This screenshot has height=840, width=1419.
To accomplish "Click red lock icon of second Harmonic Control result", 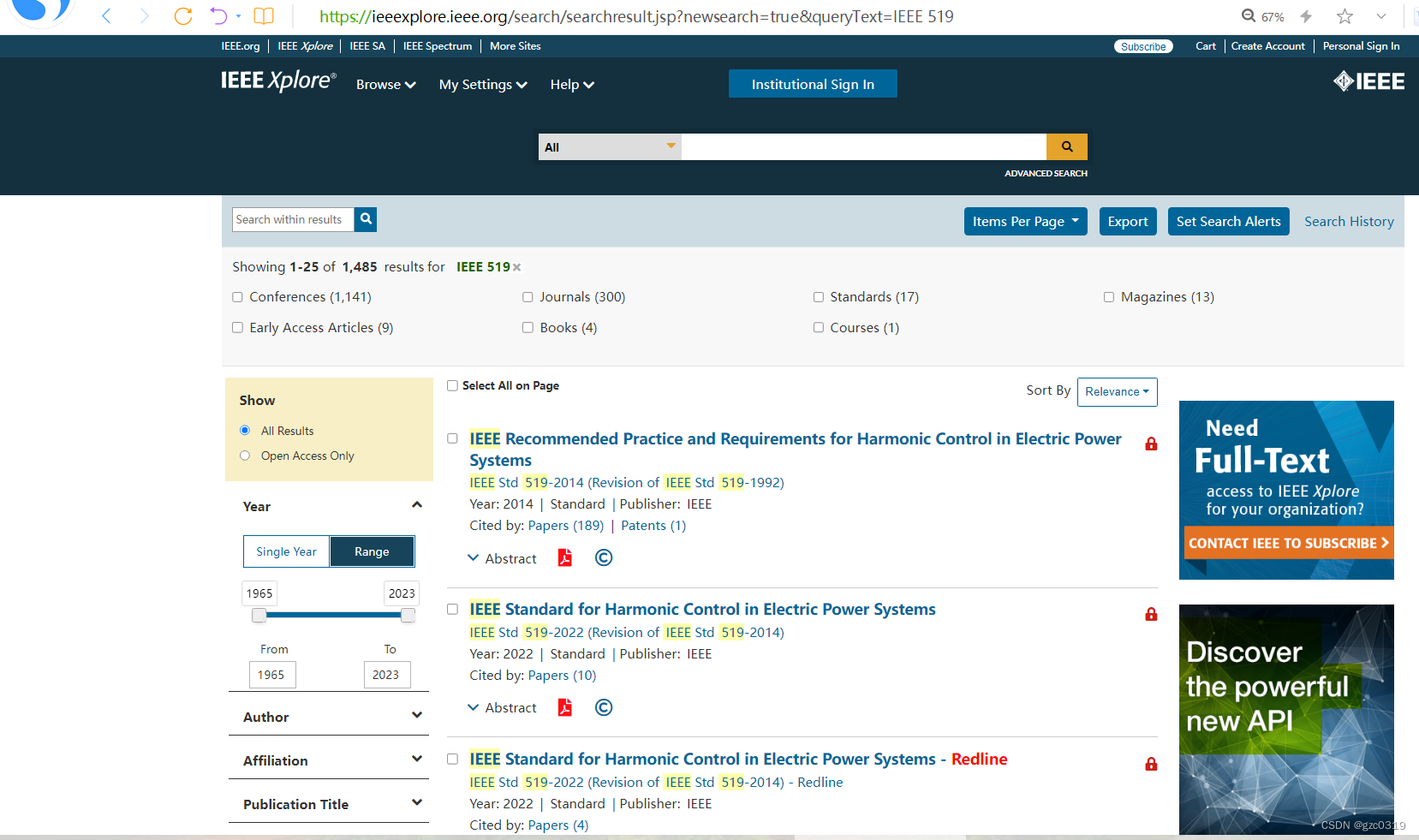I will pyautogui.click(x=1151, y=614).
